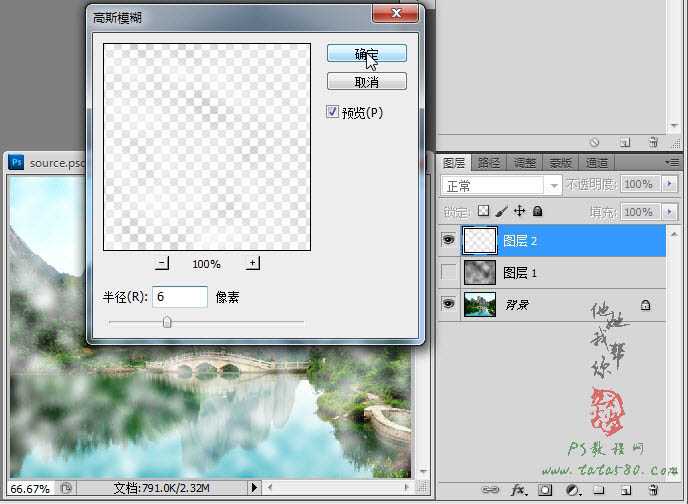The height and width of the screenshot is (504, 688).
Task: Toggle lock position move icon
Action: (x=520, y=211)
